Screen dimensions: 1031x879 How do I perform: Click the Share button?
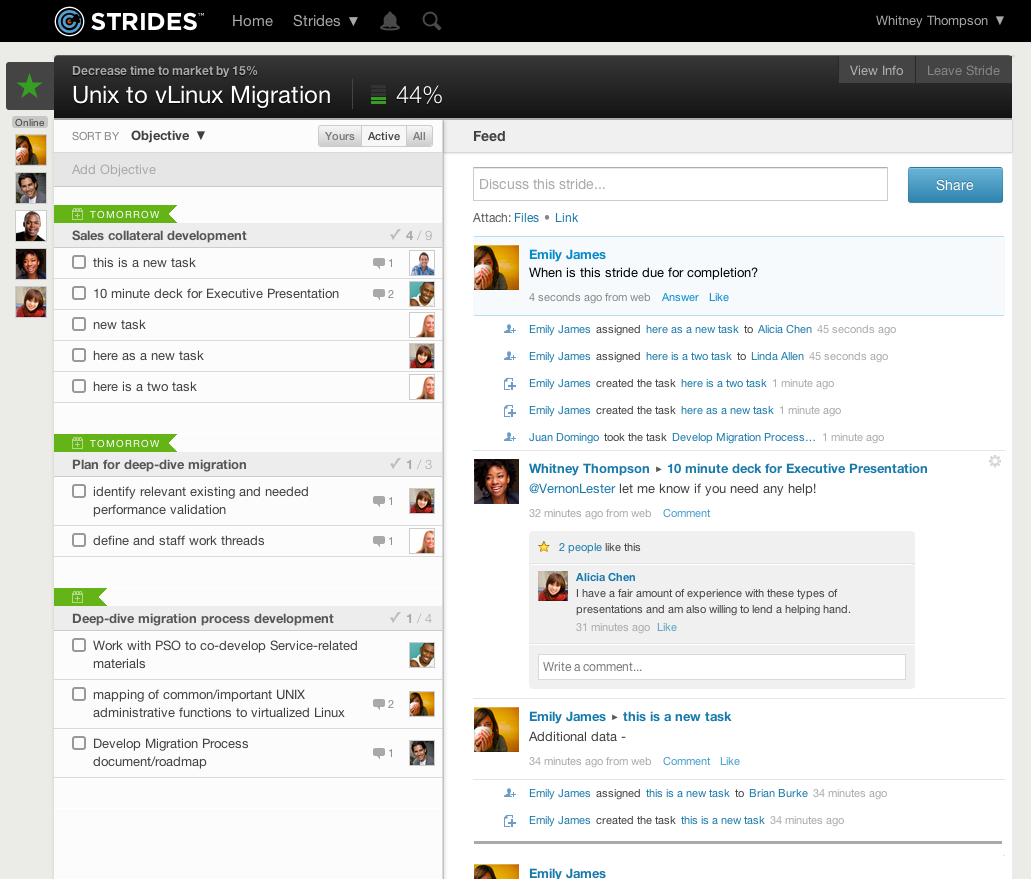coord(955,185)
